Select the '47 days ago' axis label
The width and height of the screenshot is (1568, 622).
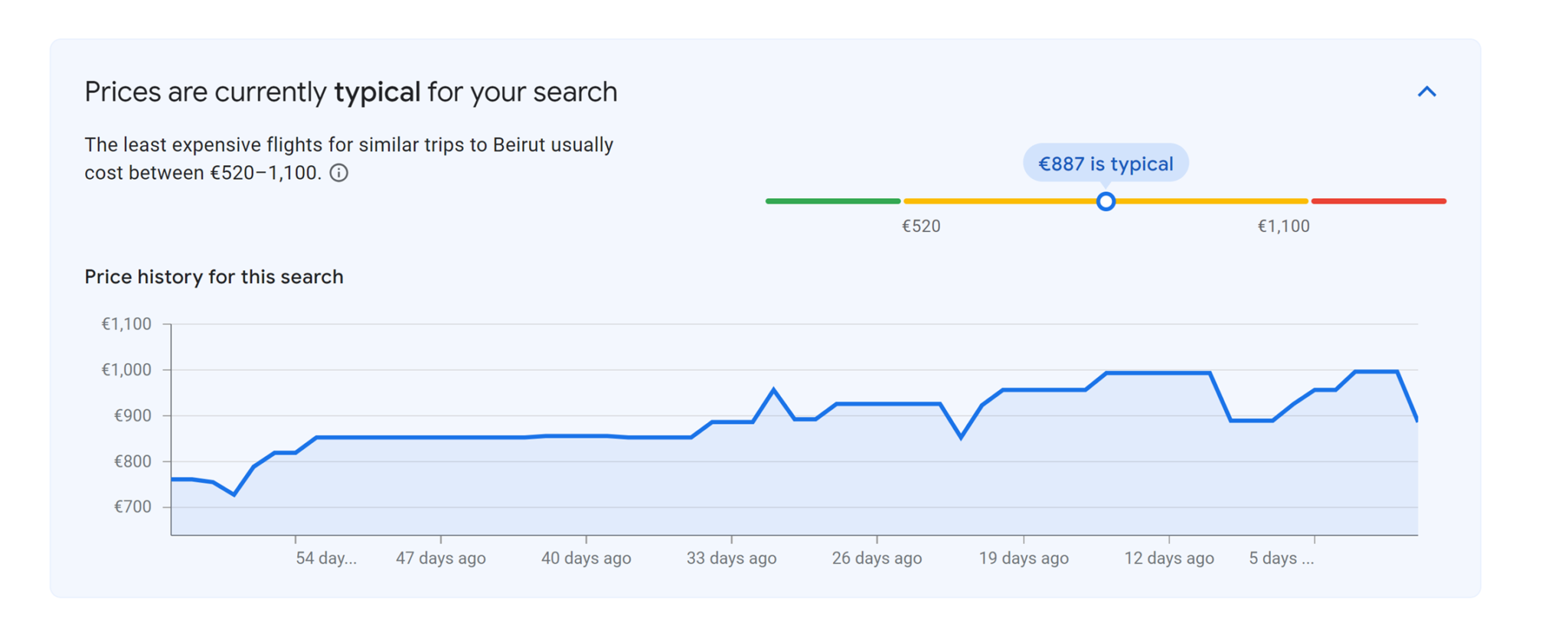click(x=440, y=558)
